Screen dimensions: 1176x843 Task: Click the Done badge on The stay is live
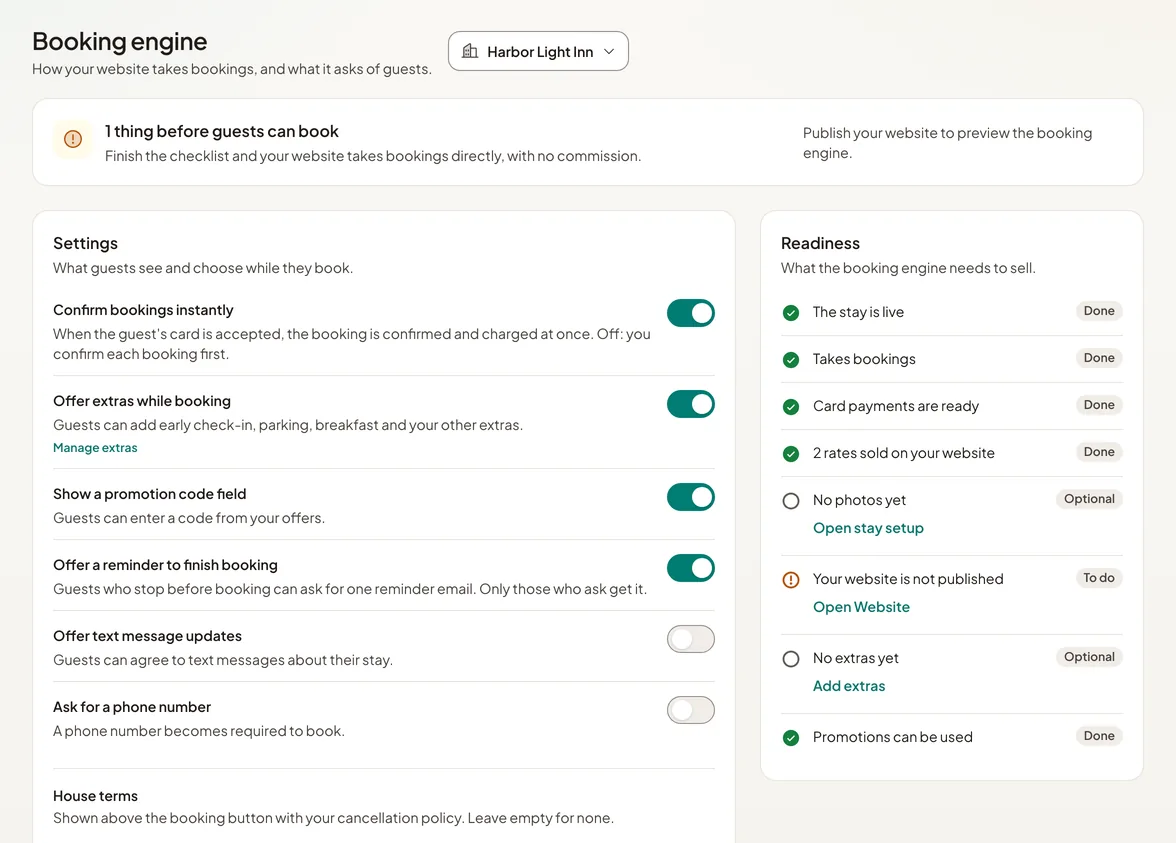point(1099,310)
